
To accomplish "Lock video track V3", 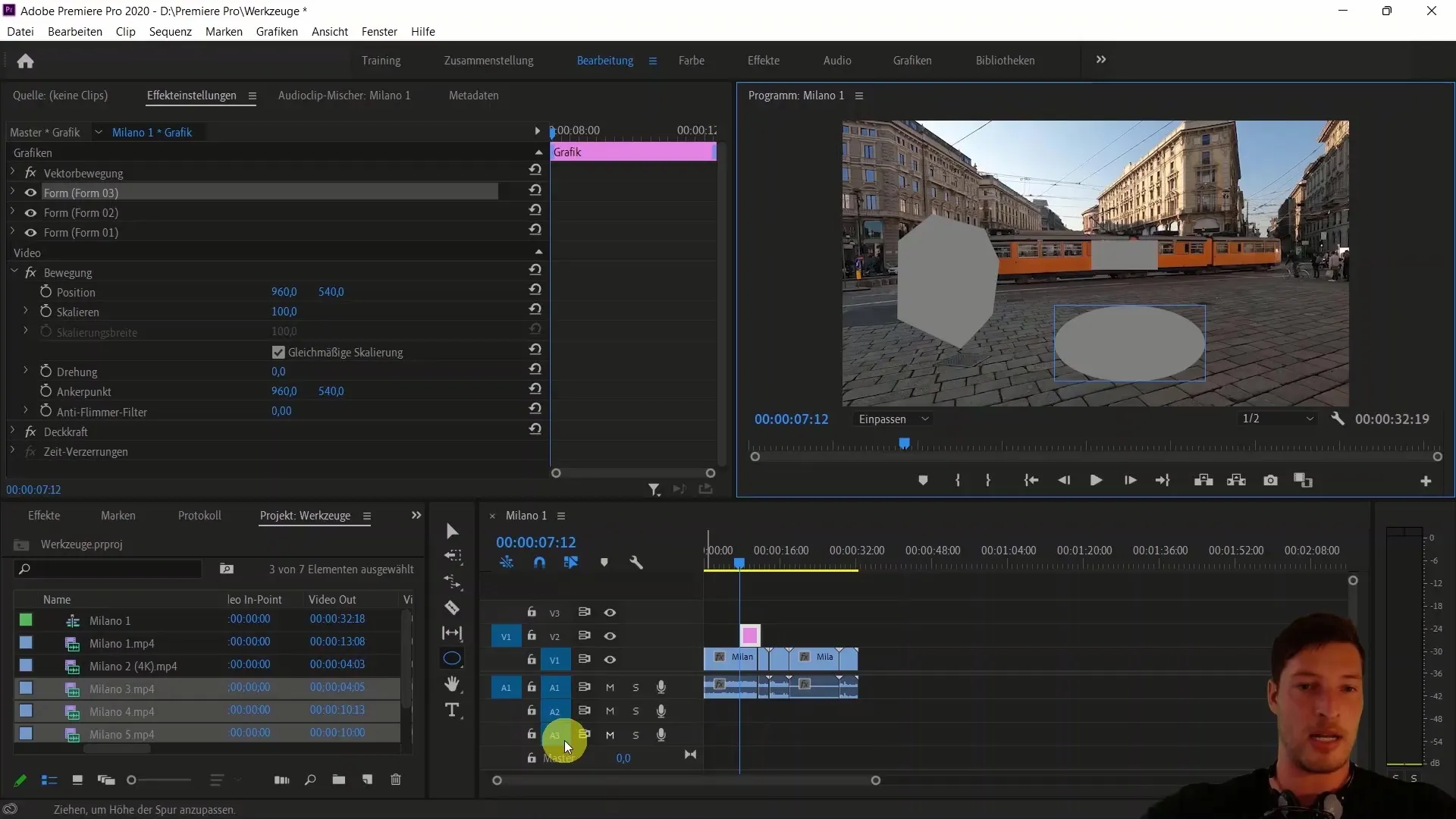I will tap(532, 612).
